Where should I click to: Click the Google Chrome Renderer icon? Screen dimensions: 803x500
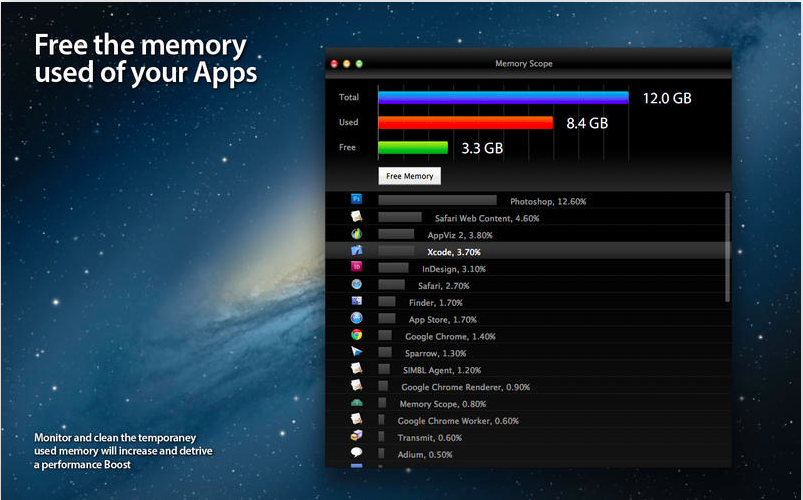356,385
